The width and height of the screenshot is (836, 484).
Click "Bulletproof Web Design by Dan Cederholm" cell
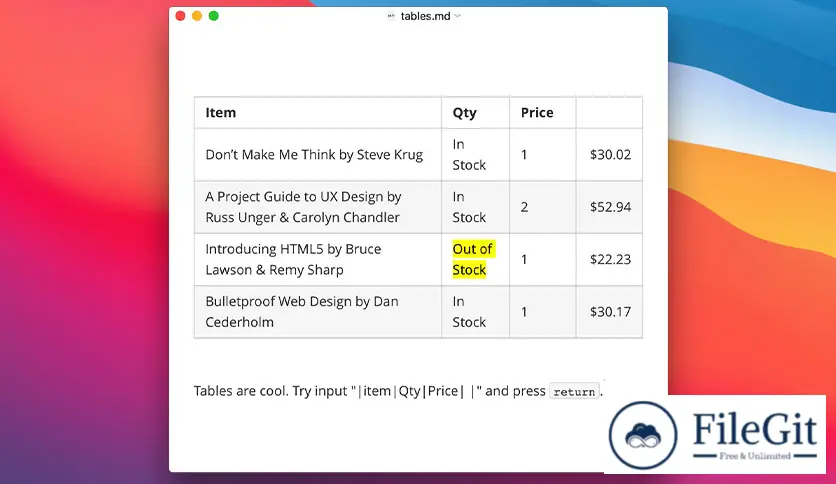[x=318, y=311]
